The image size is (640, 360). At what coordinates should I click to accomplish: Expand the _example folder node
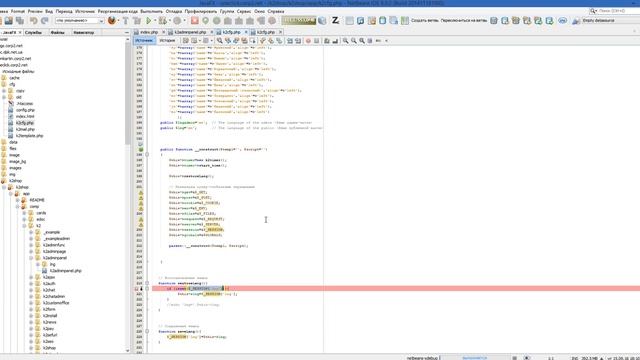point(31,232)
